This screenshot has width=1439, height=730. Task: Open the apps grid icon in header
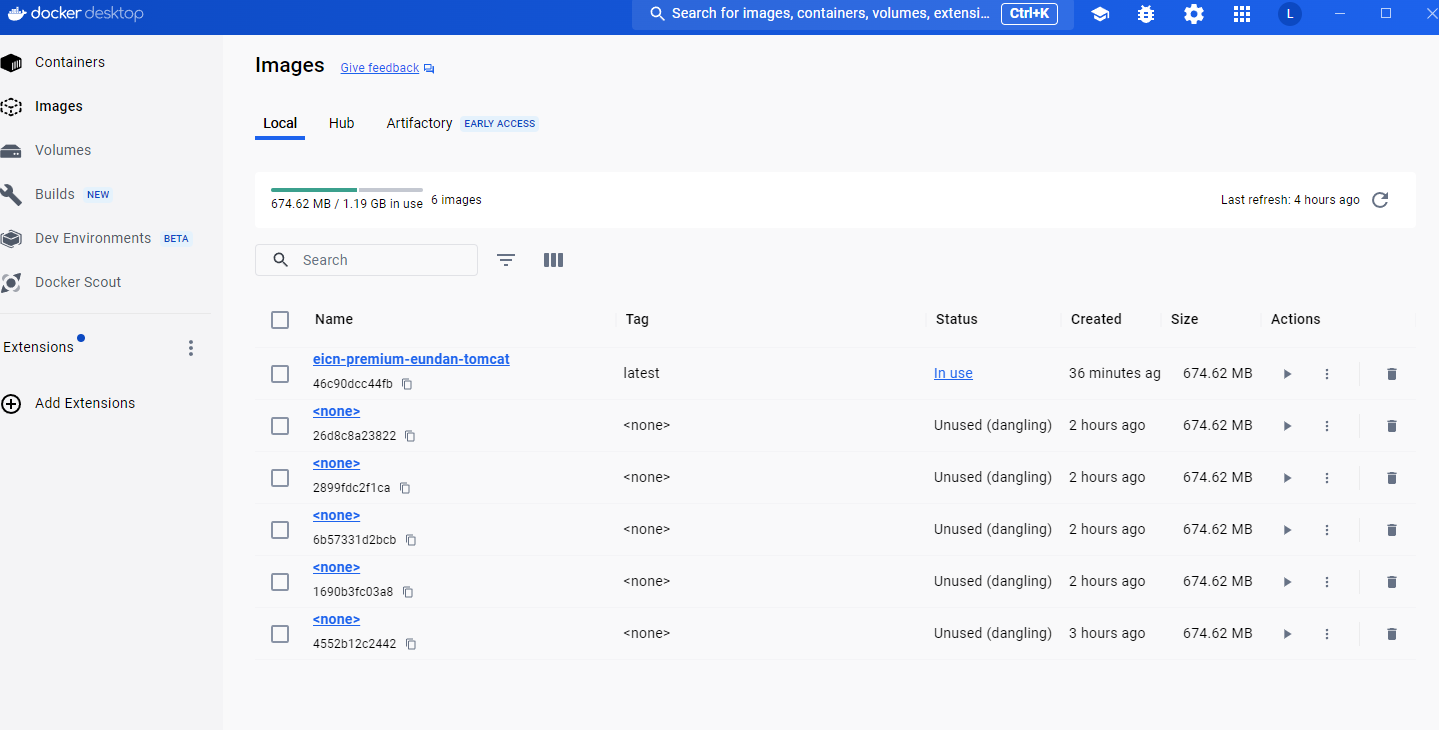1242,14
